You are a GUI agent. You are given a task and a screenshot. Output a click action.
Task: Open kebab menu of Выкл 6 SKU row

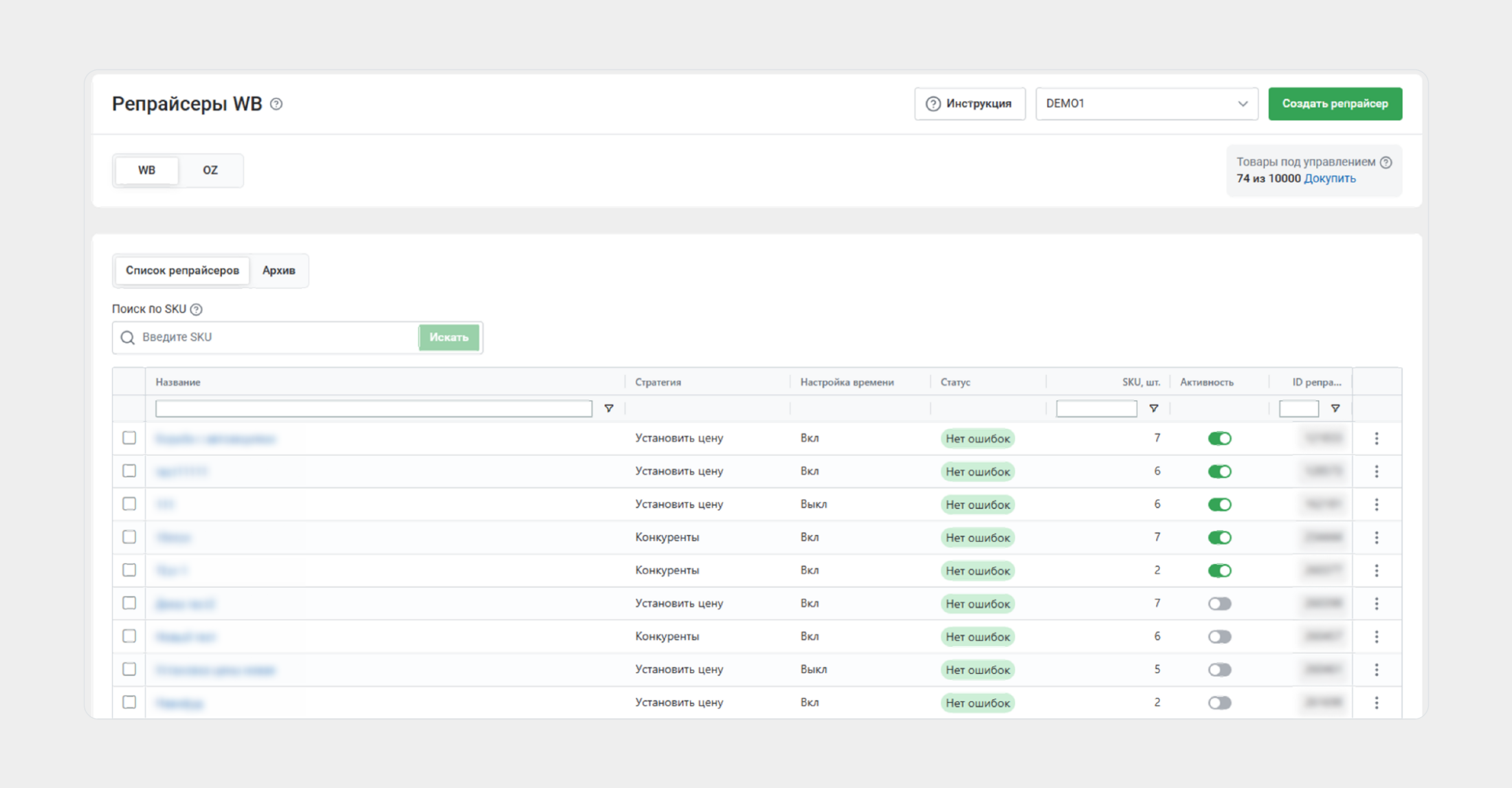click(x=1377, y=505)
